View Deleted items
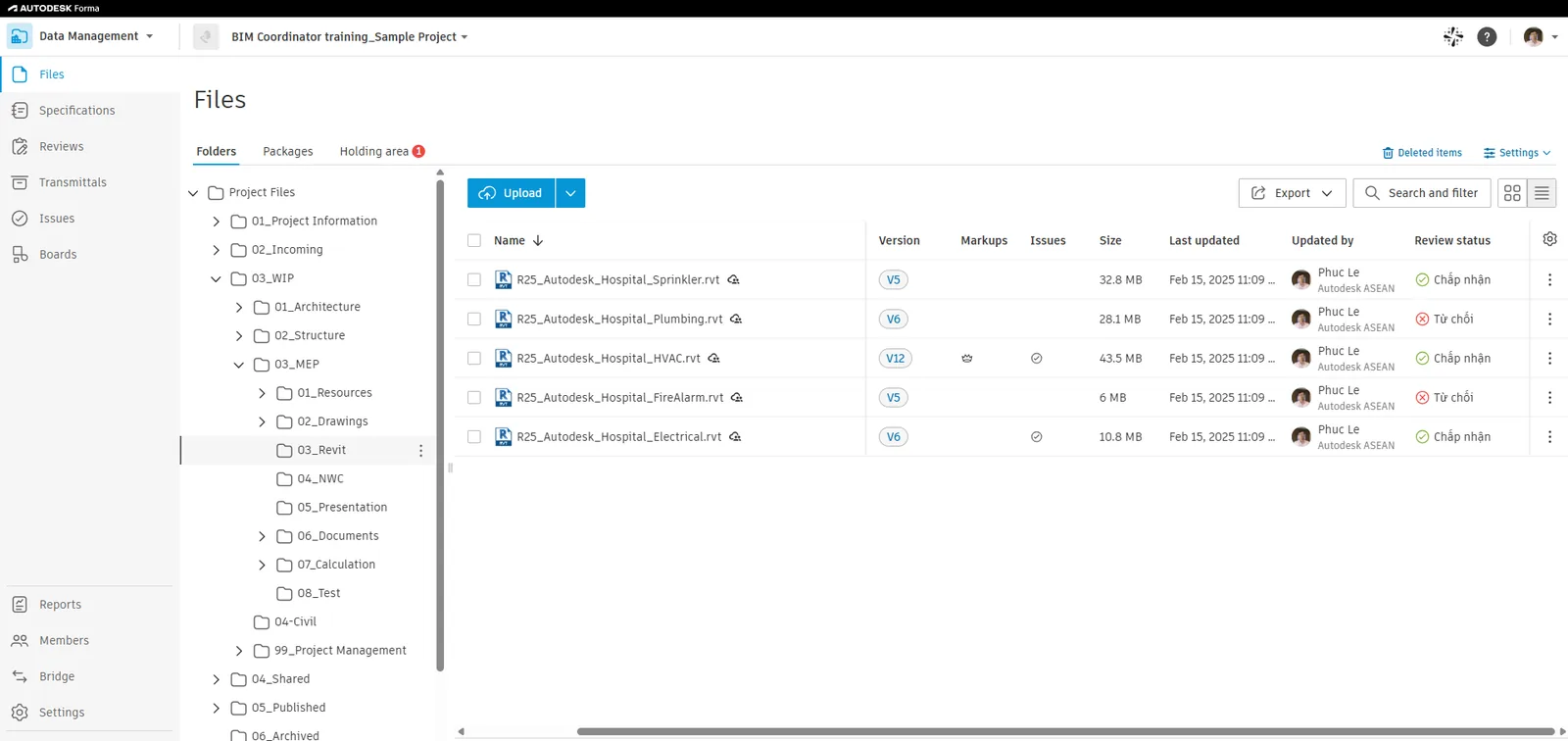 1422,153
